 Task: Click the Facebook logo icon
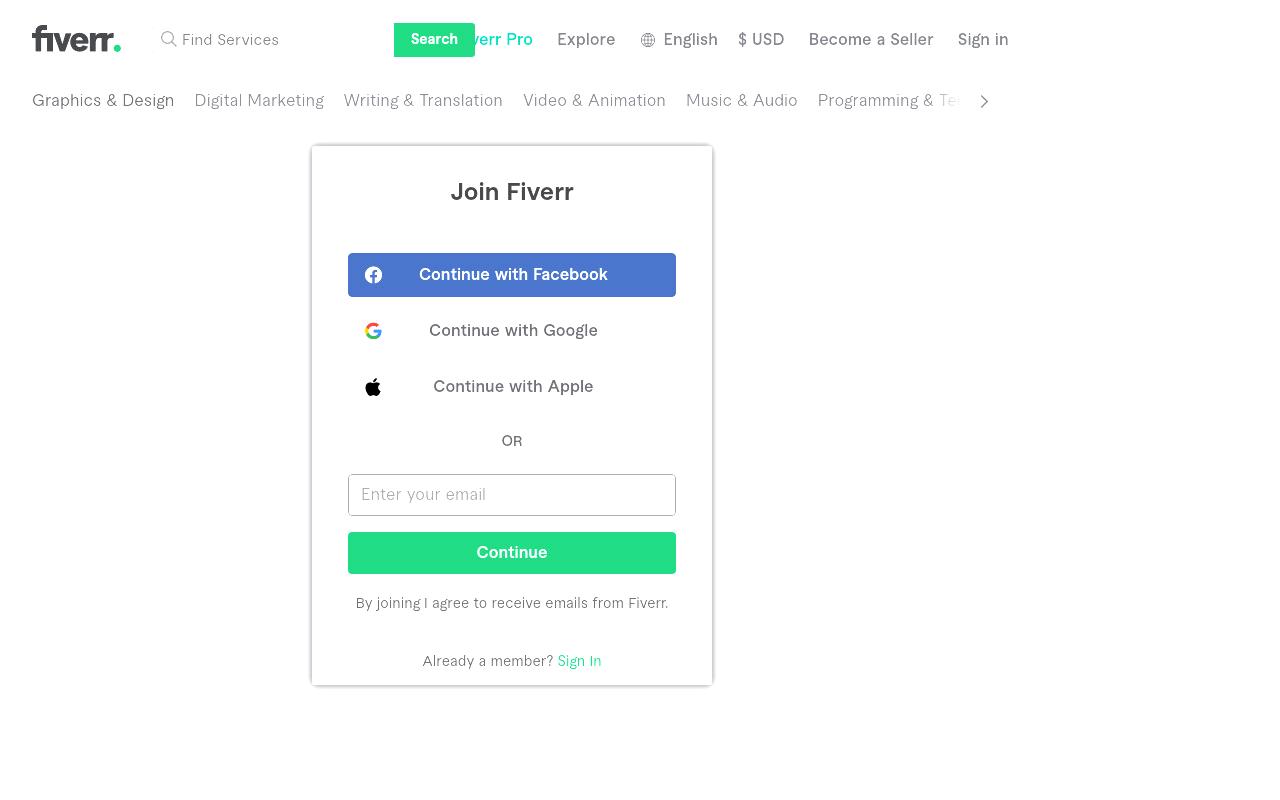click(373, 275)
